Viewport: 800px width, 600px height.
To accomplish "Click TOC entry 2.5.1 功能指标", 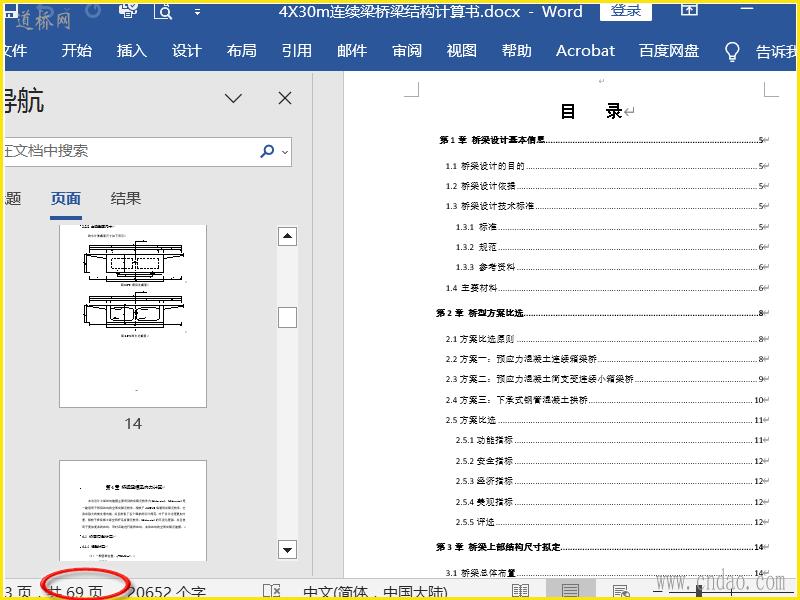I will pos(612,440).
